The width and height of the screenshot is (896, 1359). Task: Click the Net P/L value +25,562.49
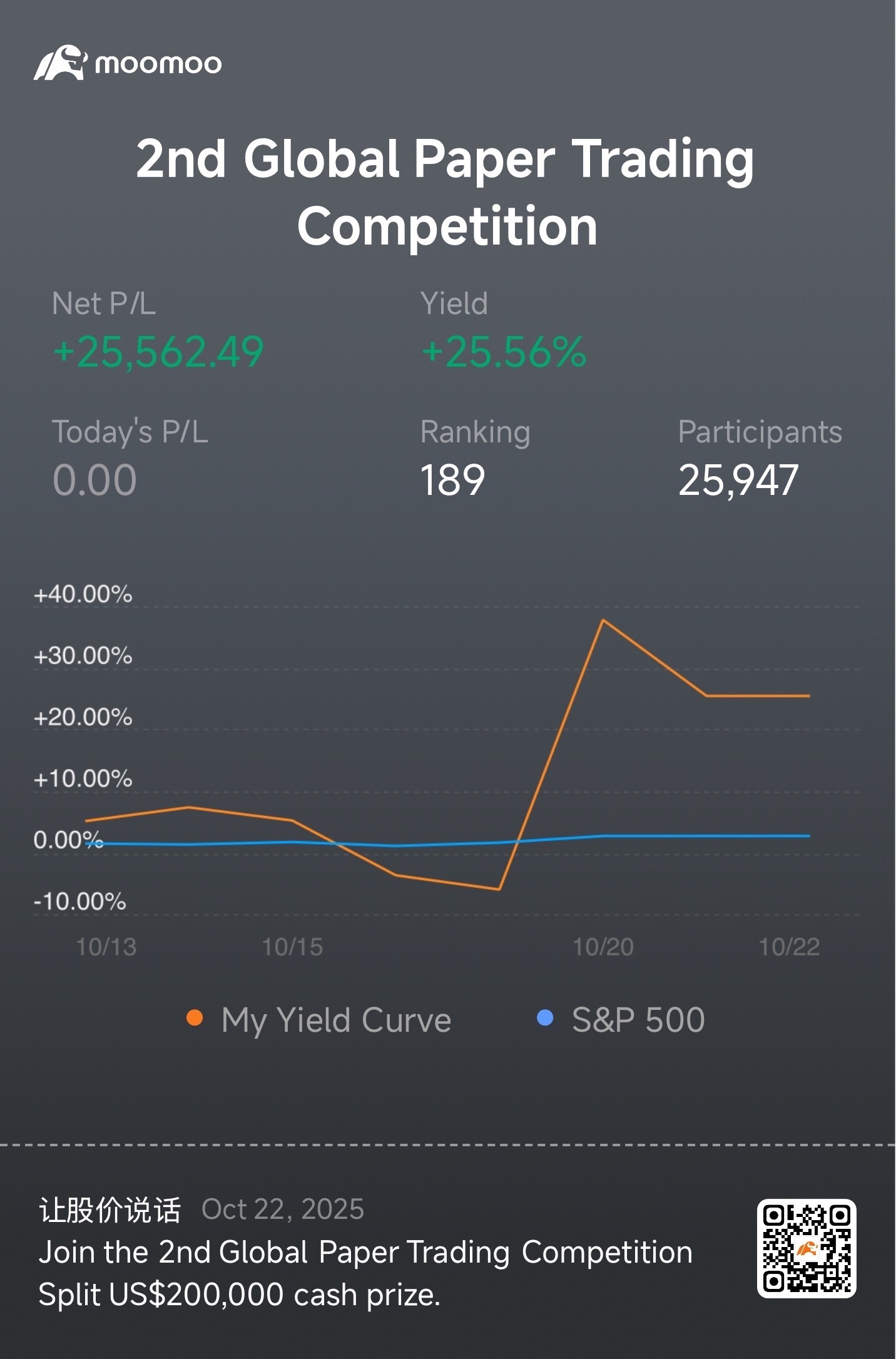click(x=158, y=352)
